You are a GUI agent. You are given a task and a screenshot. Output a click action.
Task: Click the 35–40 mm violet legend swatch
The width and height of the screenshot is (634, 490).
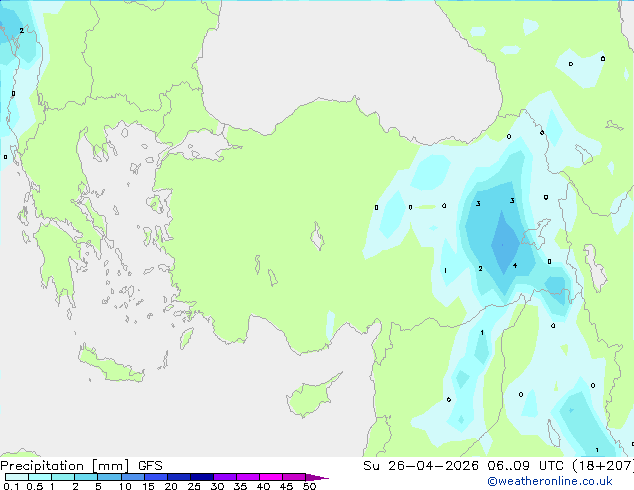tap(248, 477)
